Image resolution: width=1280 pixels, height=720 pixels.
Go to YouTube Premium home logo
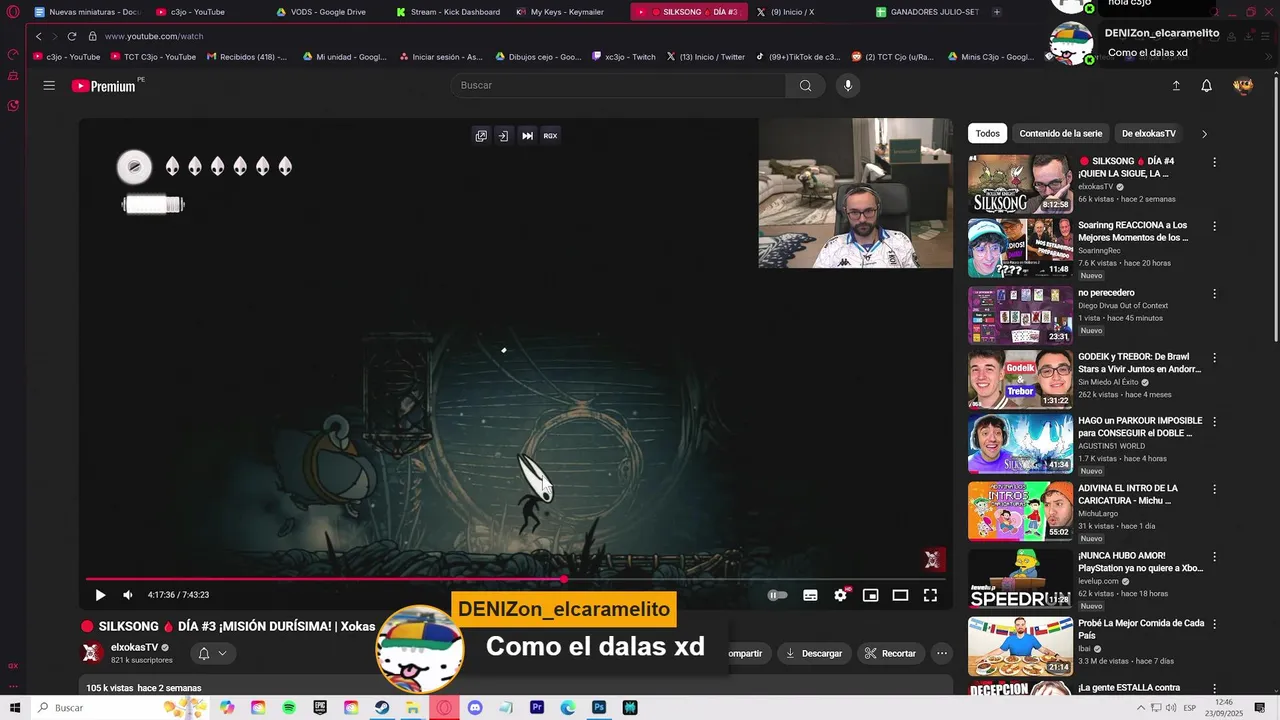coord(104,86)
